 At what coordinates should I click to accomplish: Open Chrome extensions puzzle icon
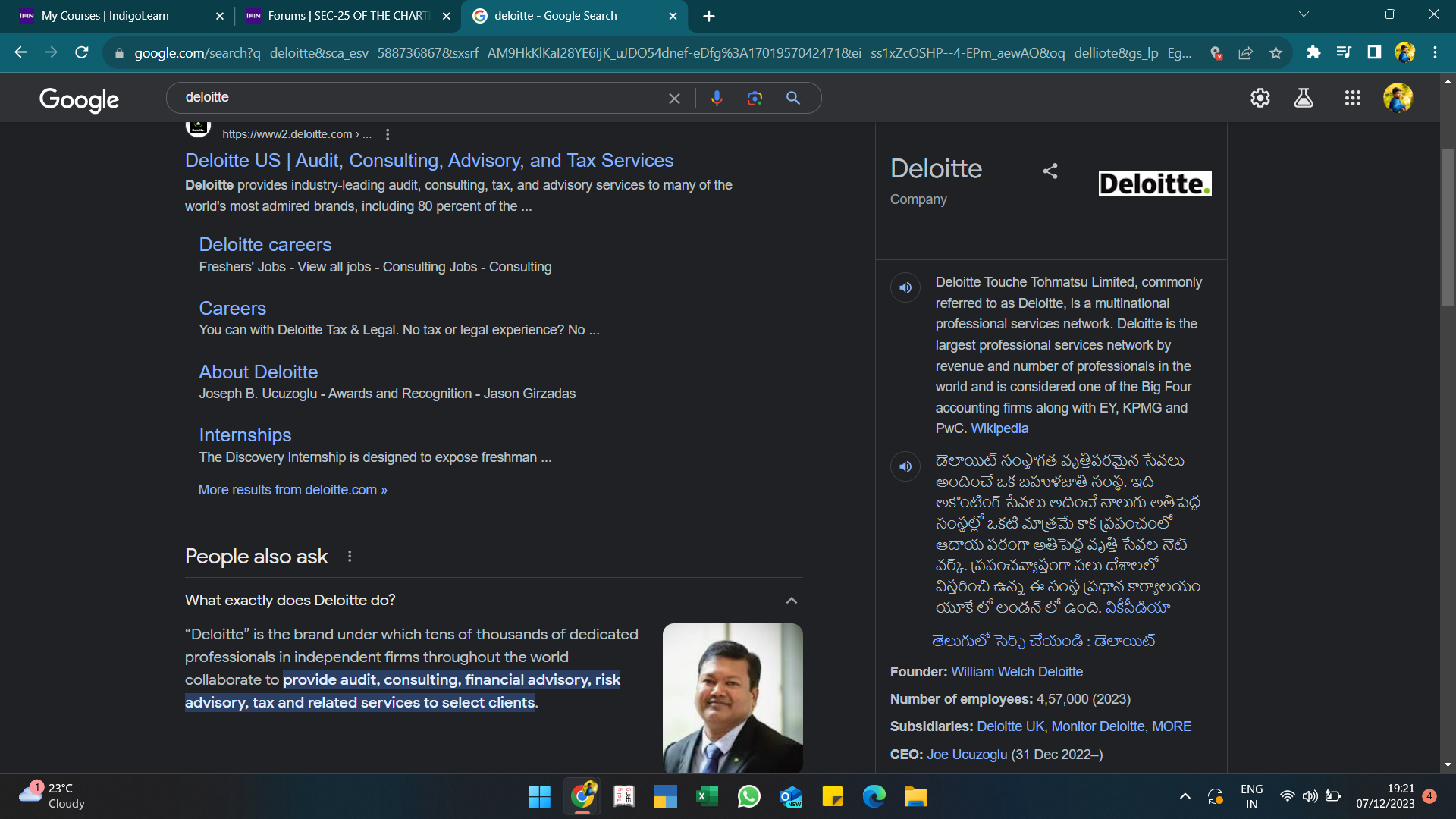[x=1313, y=52]
